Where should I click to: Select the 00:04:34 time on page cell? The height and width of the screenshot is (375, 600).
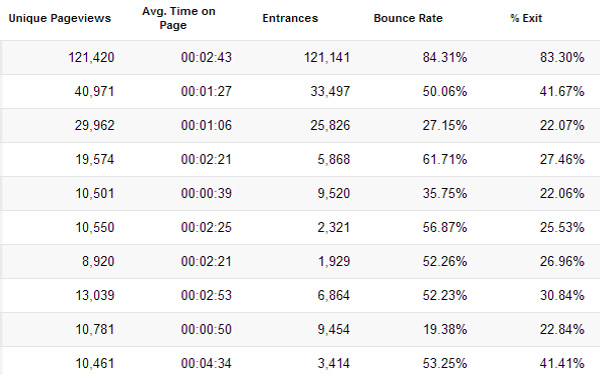pyautogui.click(x=206, y=363)
